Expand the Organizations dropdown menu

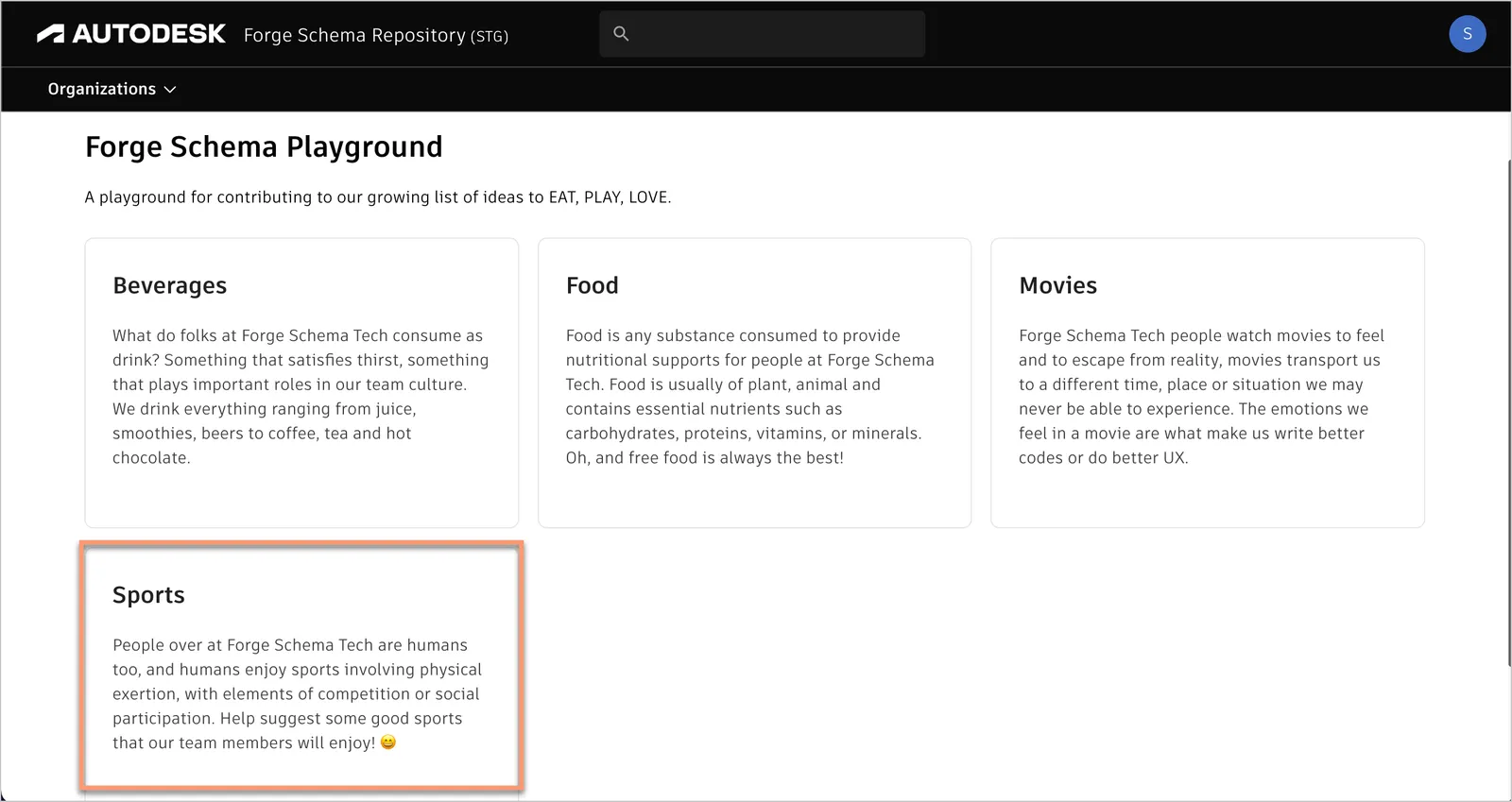click(x=112, y=89)
